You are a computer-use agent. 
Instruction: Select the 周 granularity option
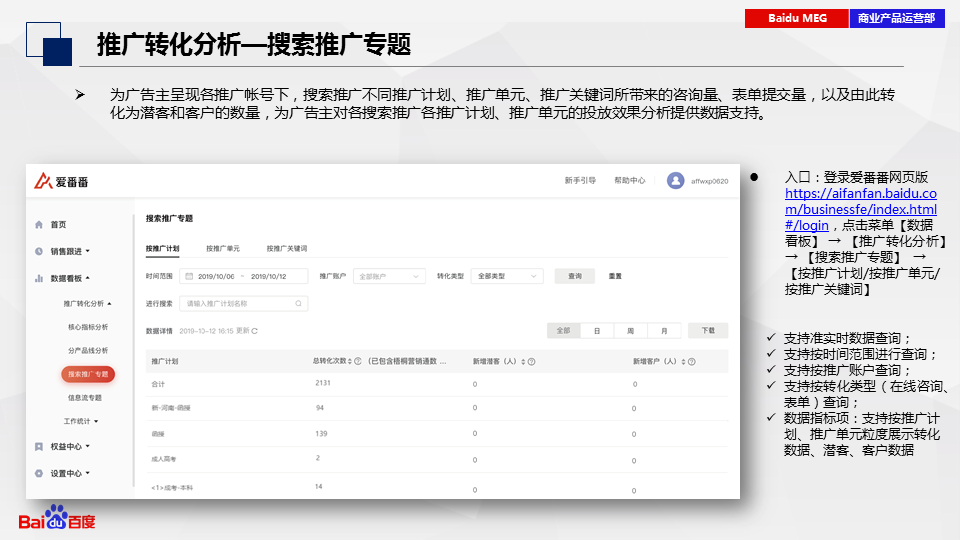coord(630,330)
